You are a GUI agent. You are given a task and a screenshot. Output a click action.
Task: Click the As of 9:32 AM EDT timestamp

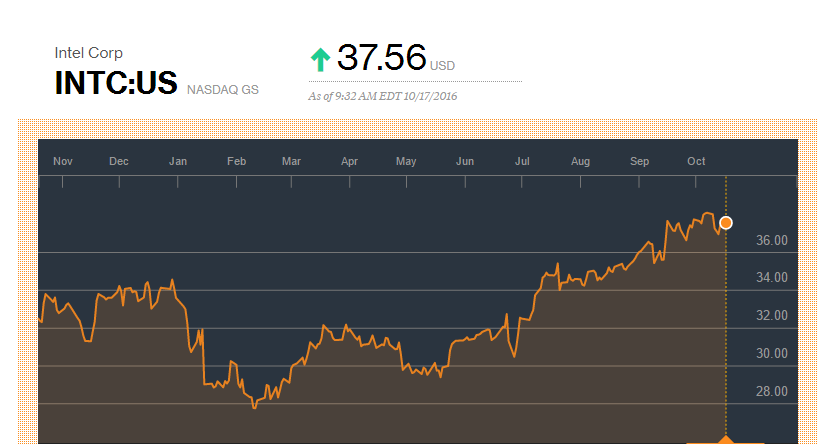pyautogui.click(x=382, y=96)
